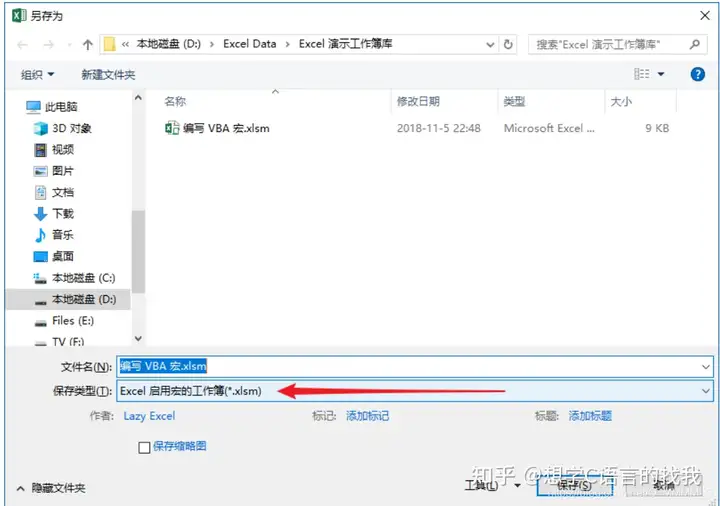The height and width of the screenshot is (506, 720).
Task: Expand the address bar history dropdown
Action: pos(490,45)
